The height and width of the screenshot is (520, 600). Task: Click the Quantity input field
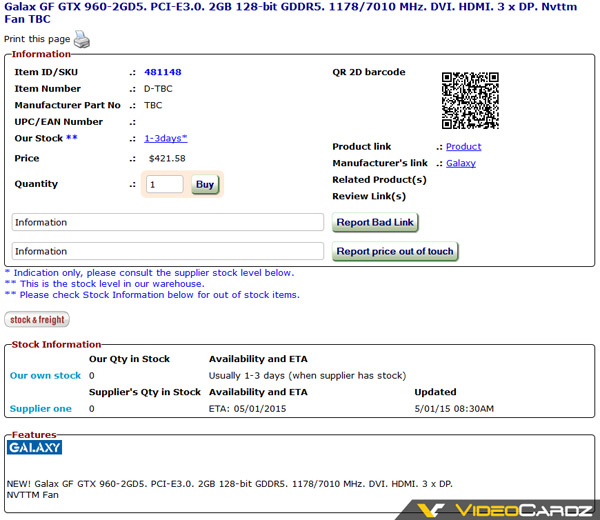[x=165, y=184]
